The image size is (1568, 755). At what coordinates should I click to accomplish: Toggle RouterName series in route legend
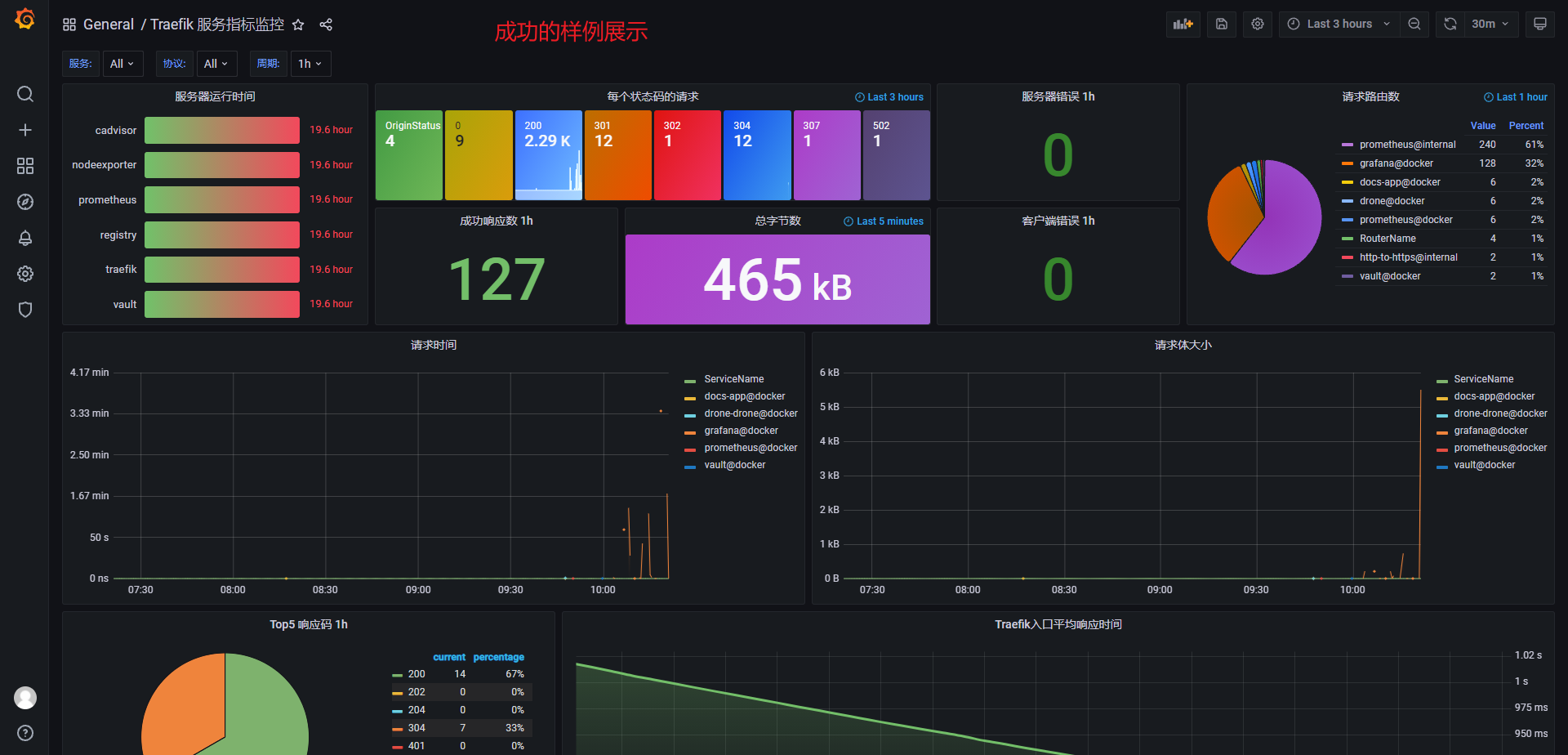click(x=1388, y=239)
